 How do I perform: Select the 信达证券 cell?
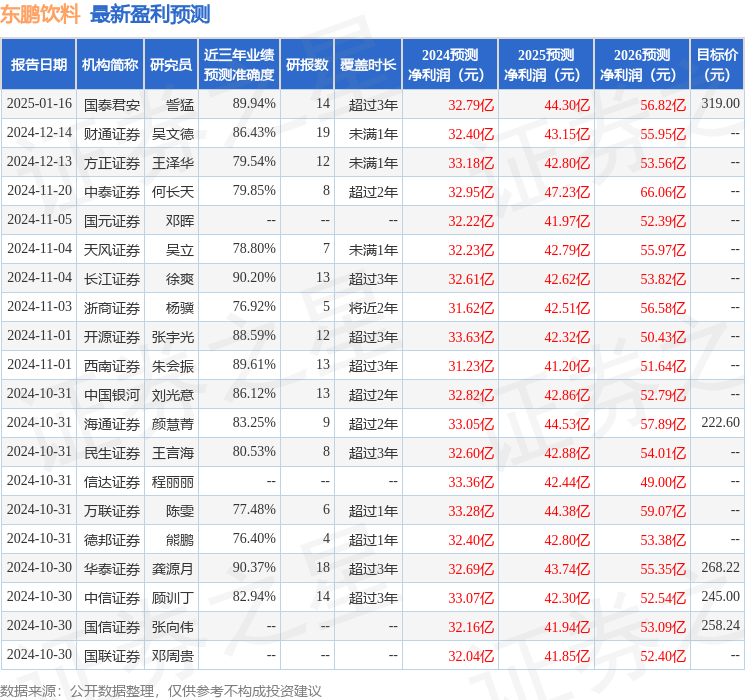pyautogui.click(x=112, y=482)
